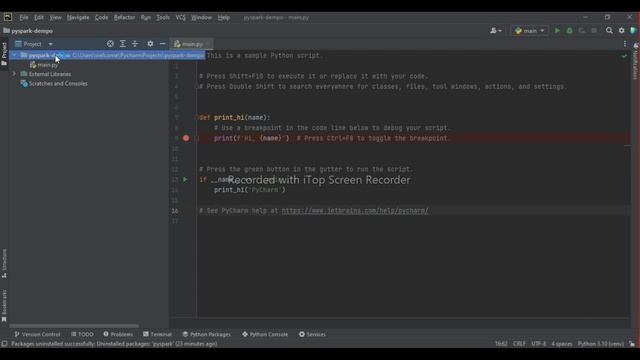Toggle the breakpoint on line 9

[x=186, y=138]
